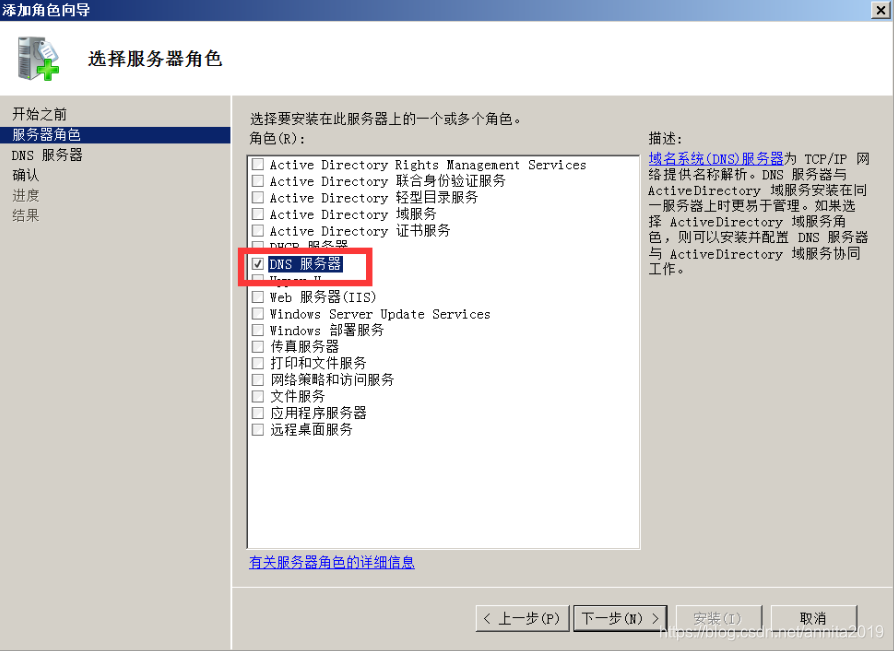
Task: Tick Windows Server Update Services checkbox
Action: click(x=258, y=314)
